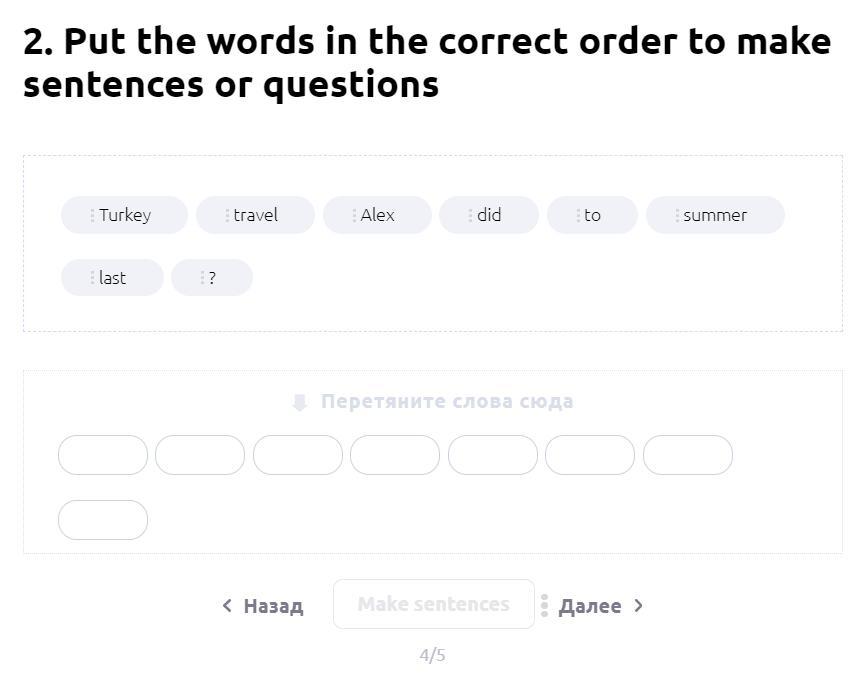Click the drag handle on the question mark chip
Screen dimensions: 852x679
pos(202,278)
